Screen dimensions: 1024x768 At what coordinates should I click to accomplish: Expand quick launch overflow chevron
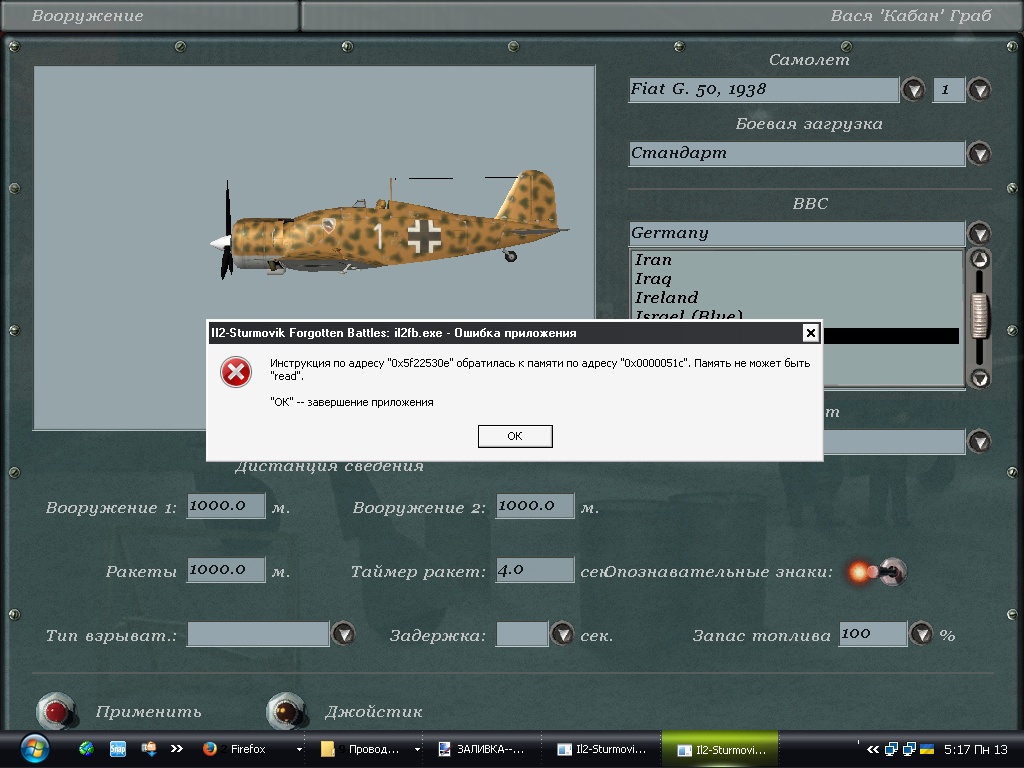pos(176,749)
